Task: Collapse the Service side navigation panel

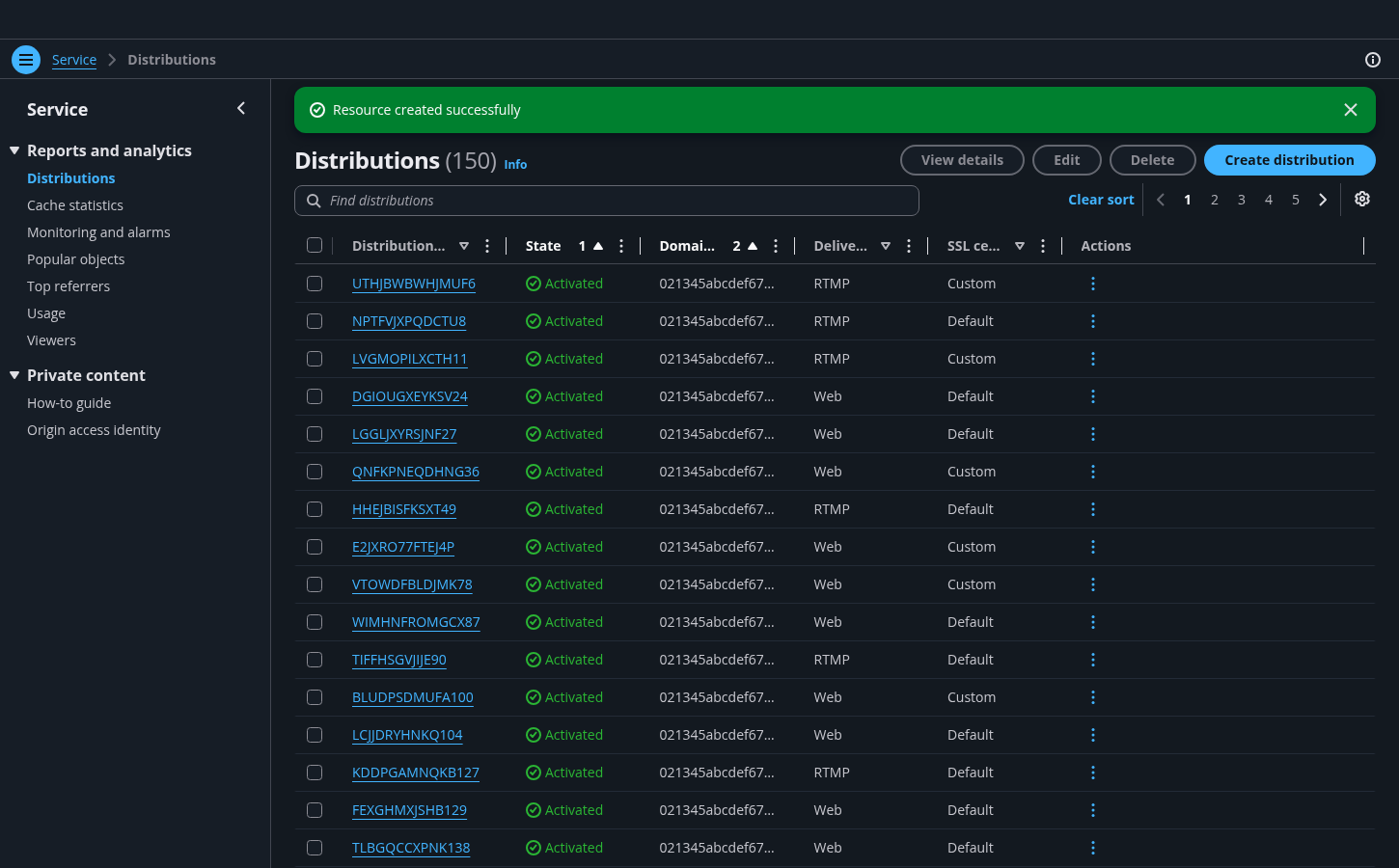Action: tap(241, 108)
